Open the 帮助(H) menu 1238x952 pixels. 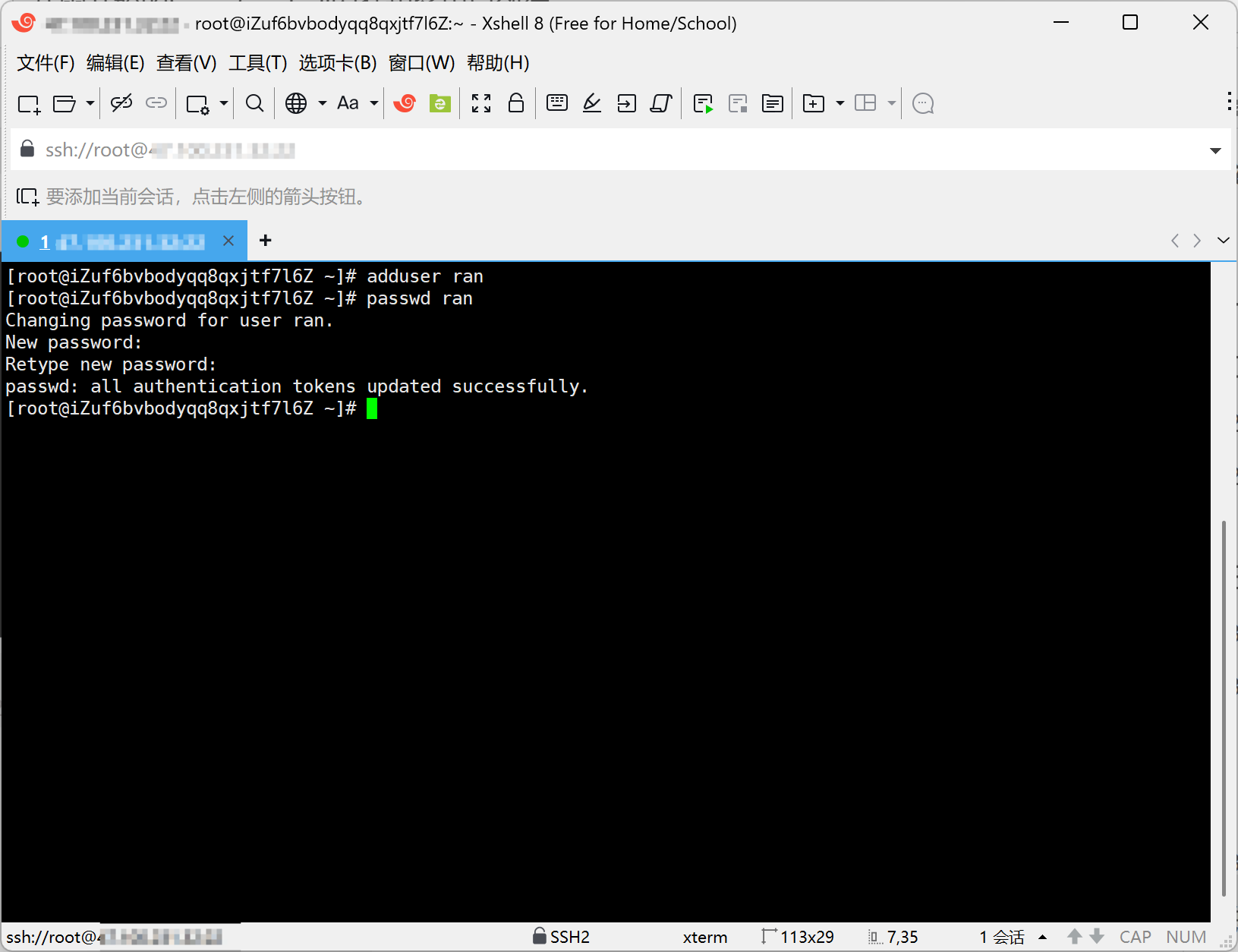pos(498,63)
